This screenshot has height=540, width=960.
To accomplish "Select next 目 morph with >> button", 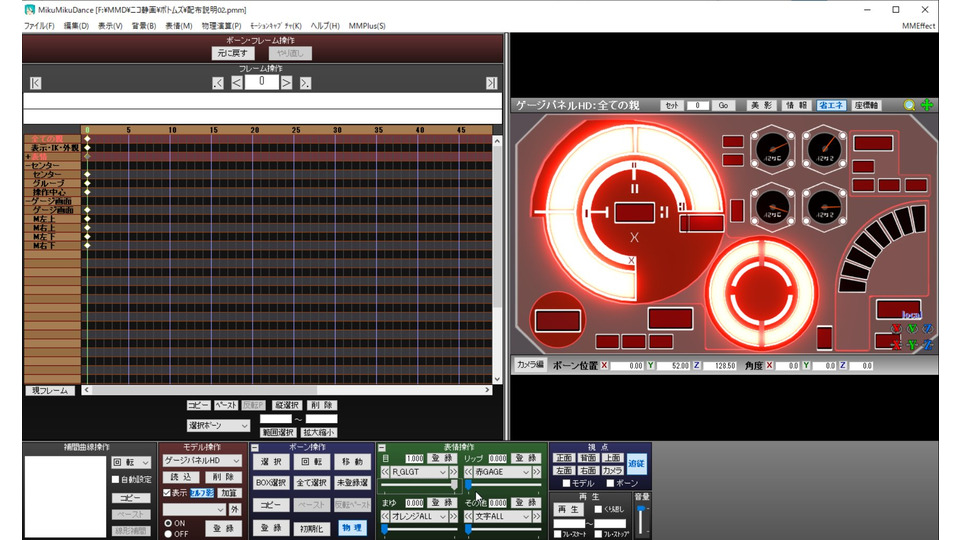I will (453, 472).
